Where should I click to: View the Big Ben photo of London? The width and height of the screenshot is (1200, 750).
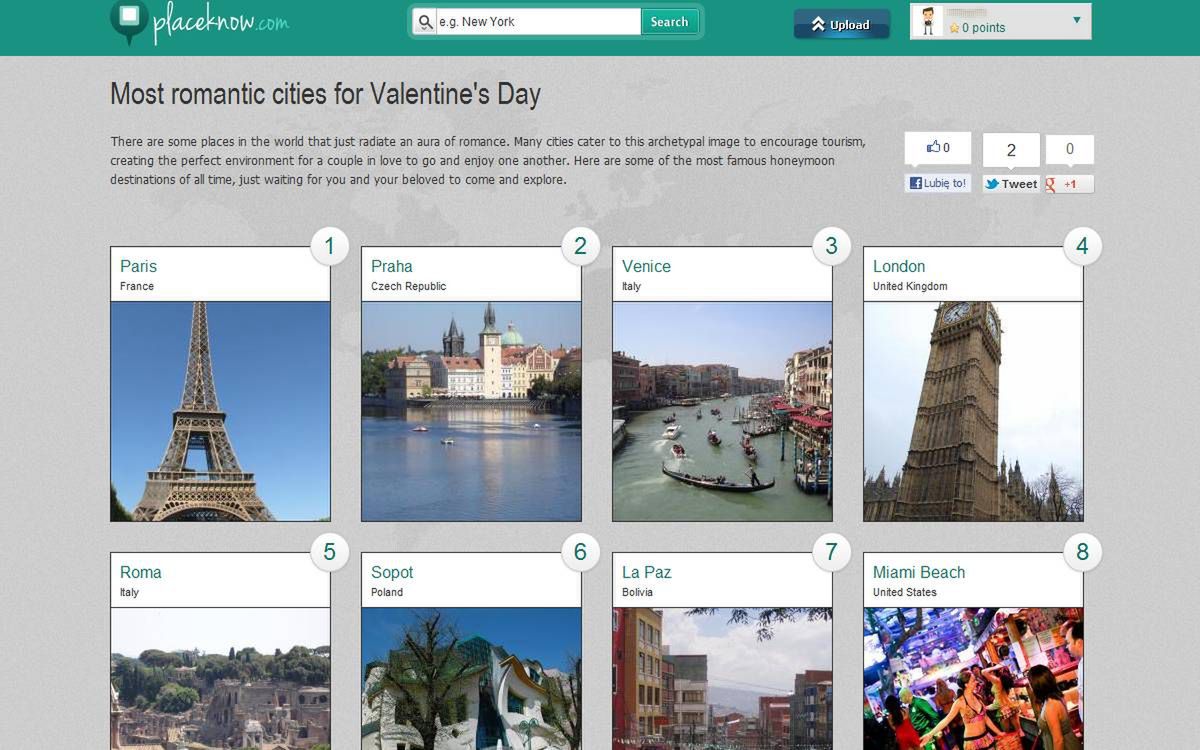[x=973, y=411]
